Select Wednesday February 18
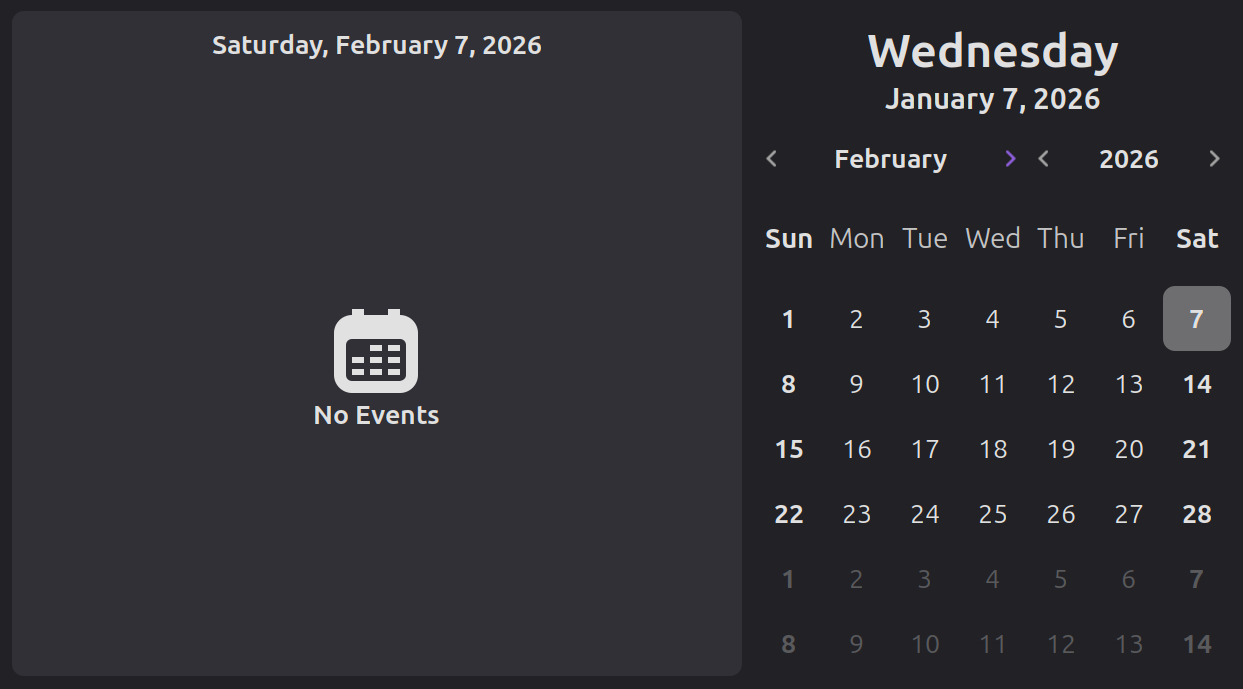 [993, 449]
